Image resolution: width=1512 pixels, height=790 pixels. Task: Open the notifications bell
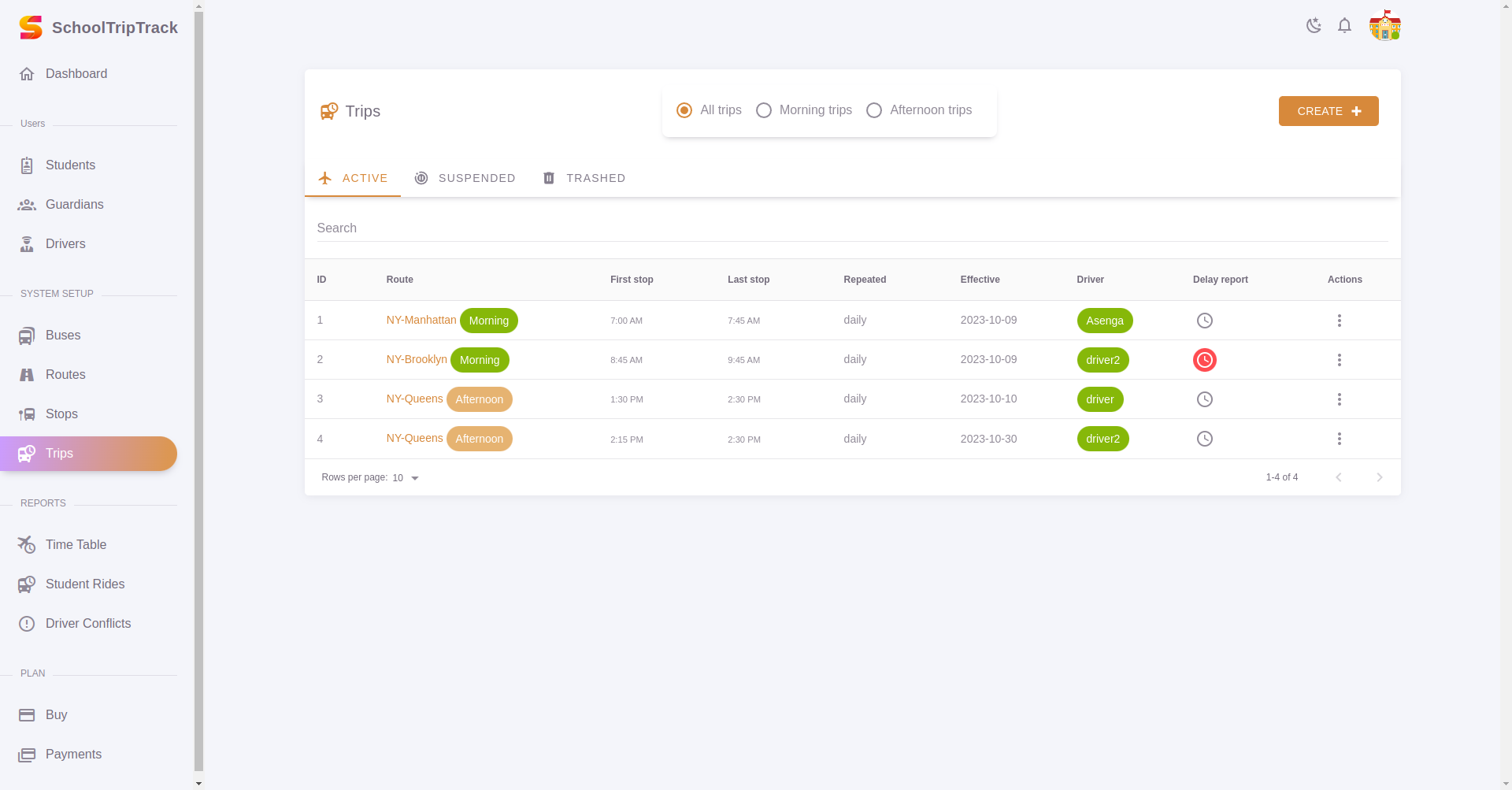click(1345, 26)
